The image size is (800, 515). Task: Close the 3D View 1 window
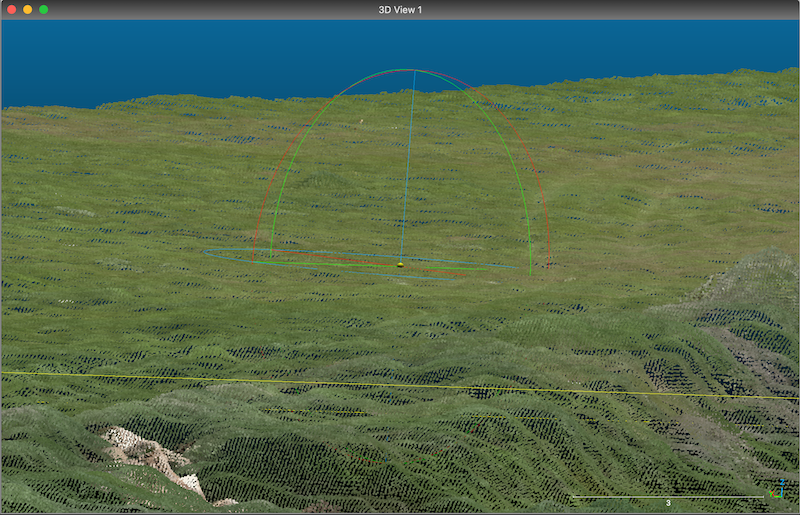[10, 9]
